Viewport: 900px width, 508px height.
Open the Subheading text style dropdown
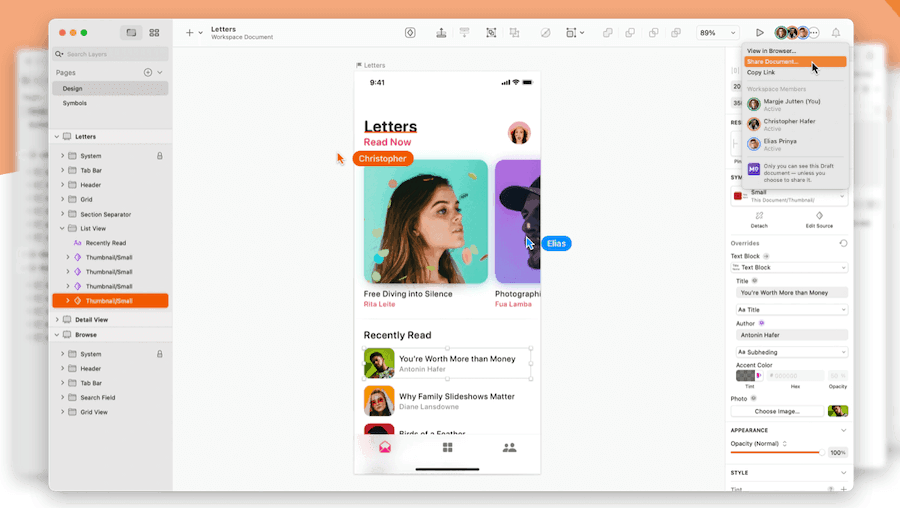(790, 352)
